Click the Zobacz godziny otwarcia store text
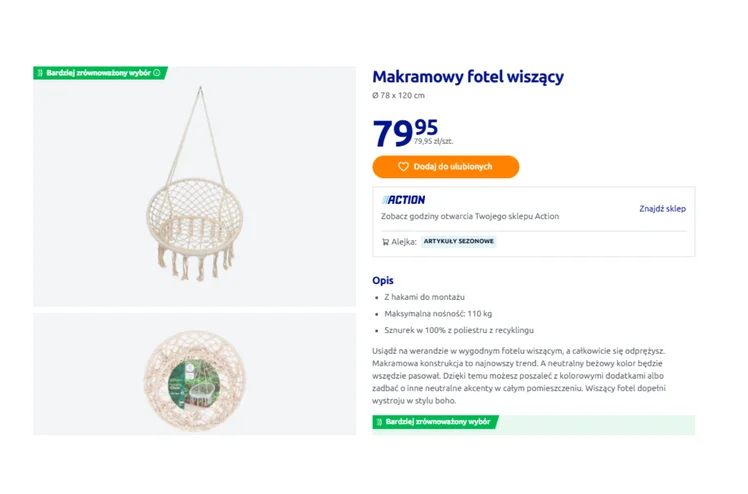The width and height of the screenshot is (748, 494). click(x=470, y=216)
